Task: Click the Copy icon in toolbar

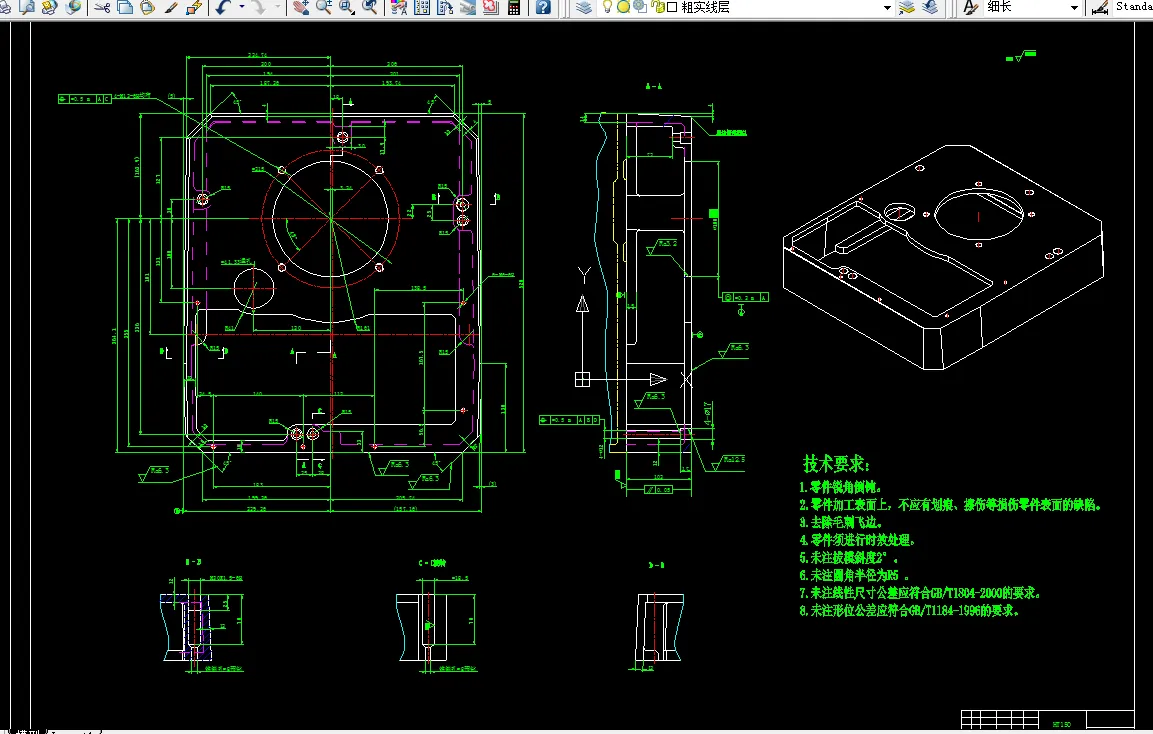Action: pyautogui.click(x=126, y=7)
